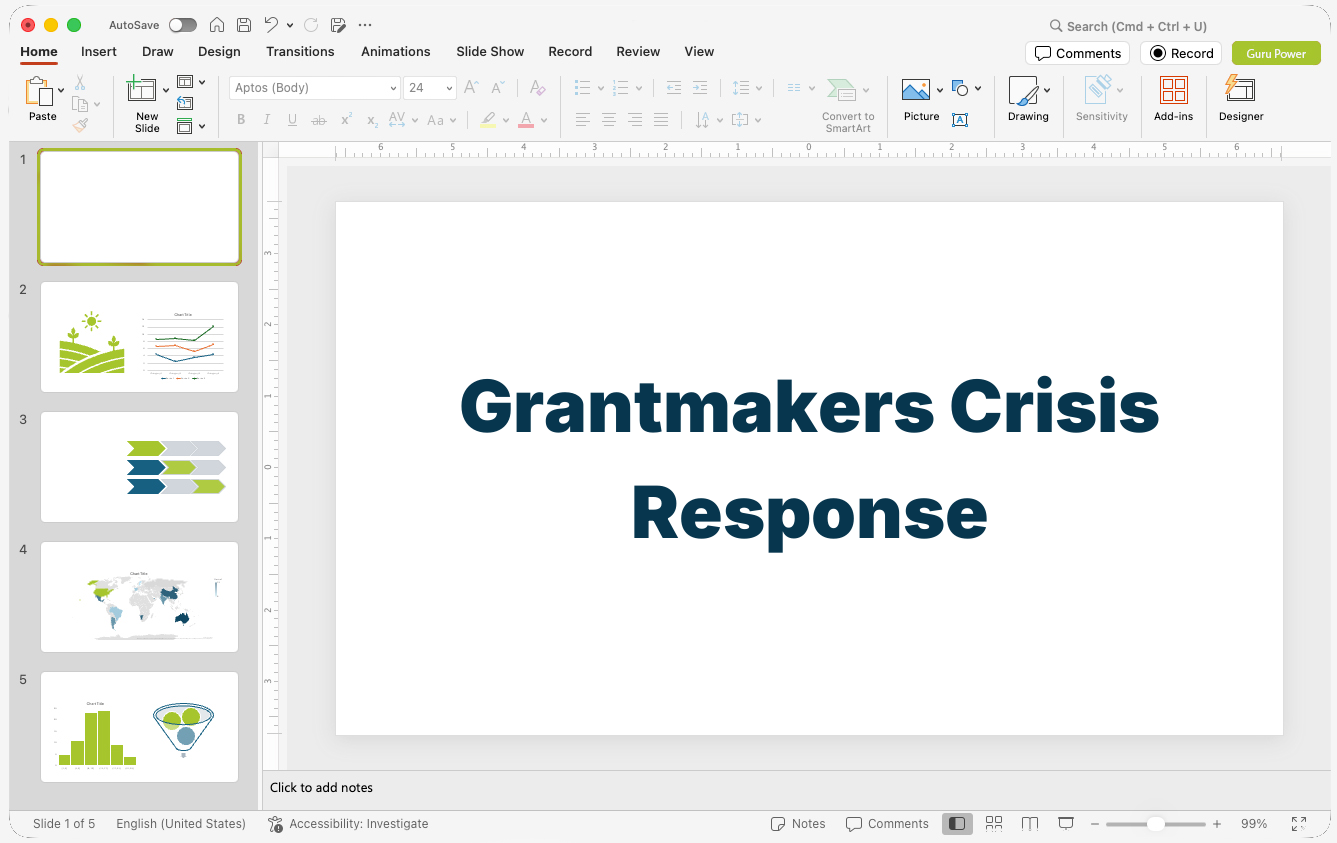1337x843 pixels.
Task: Toggle the AutoSave switch
Action: 183,25
